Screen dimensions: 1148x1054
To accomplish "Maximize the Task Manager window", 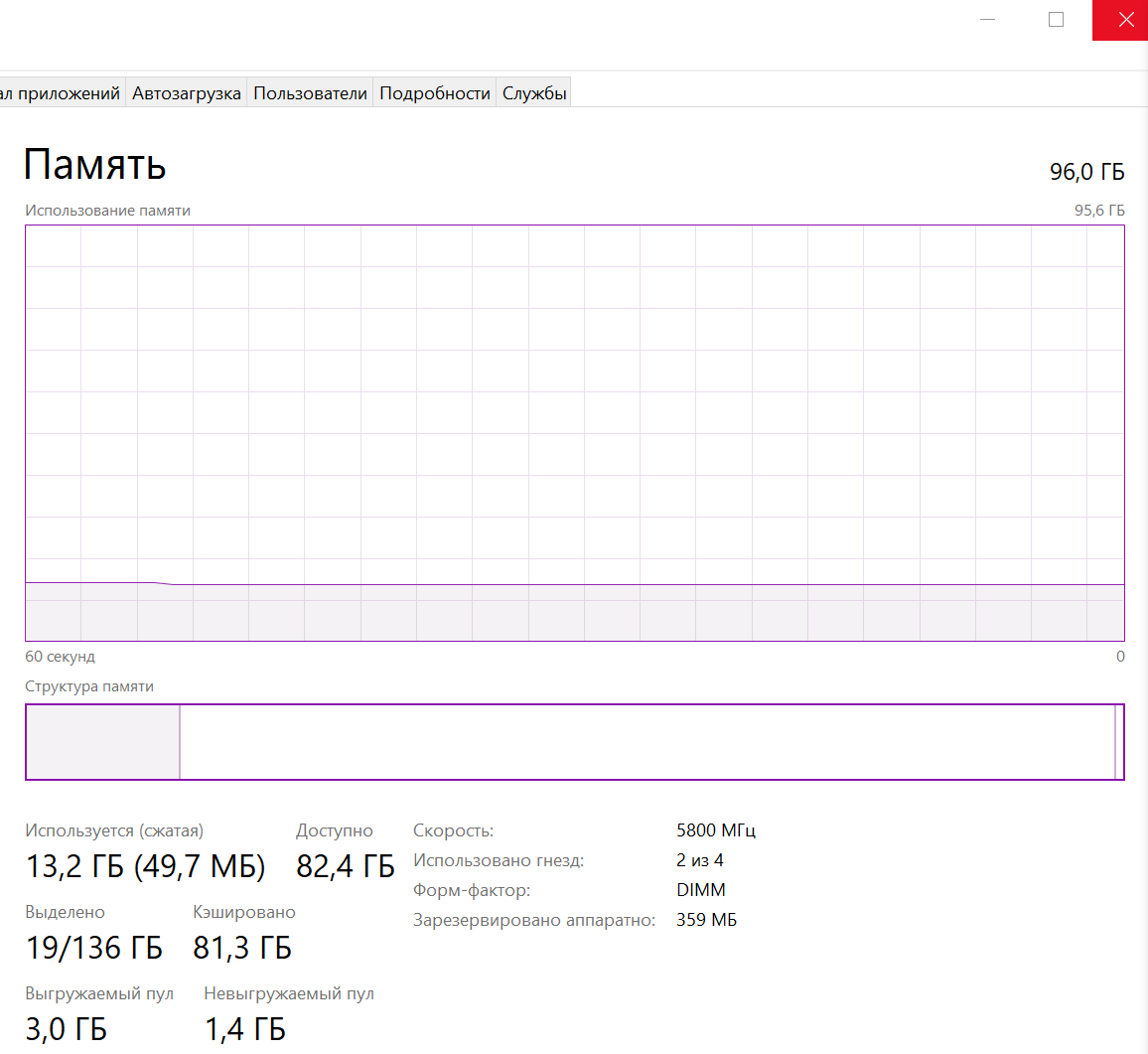I will tap(1056, 20).
